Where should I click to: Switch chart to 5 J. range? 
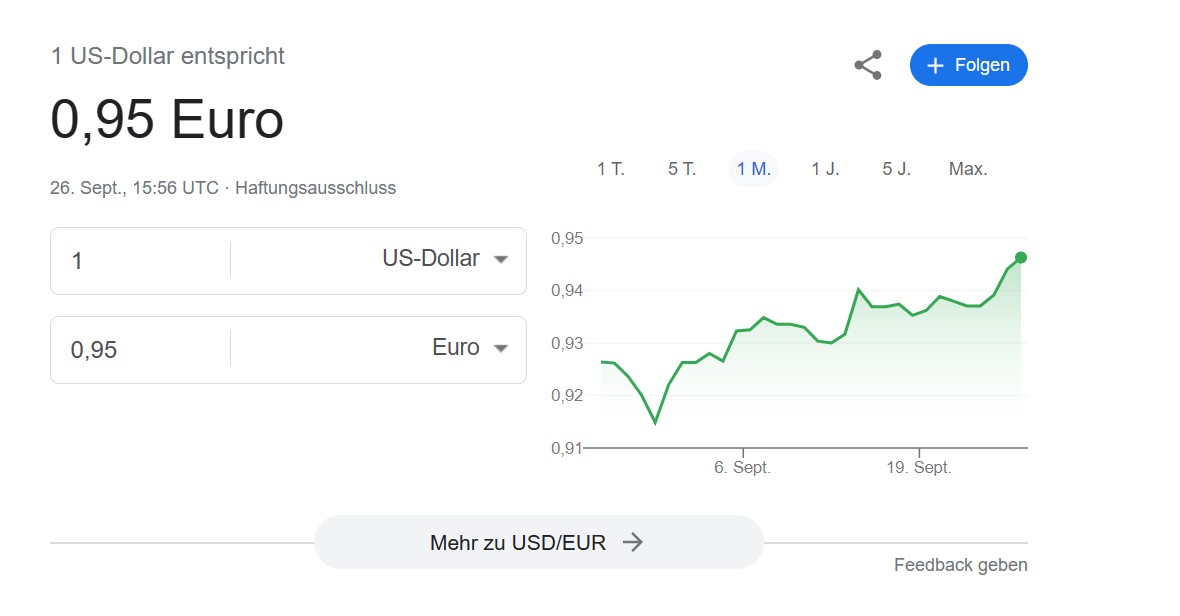(896, 169)
